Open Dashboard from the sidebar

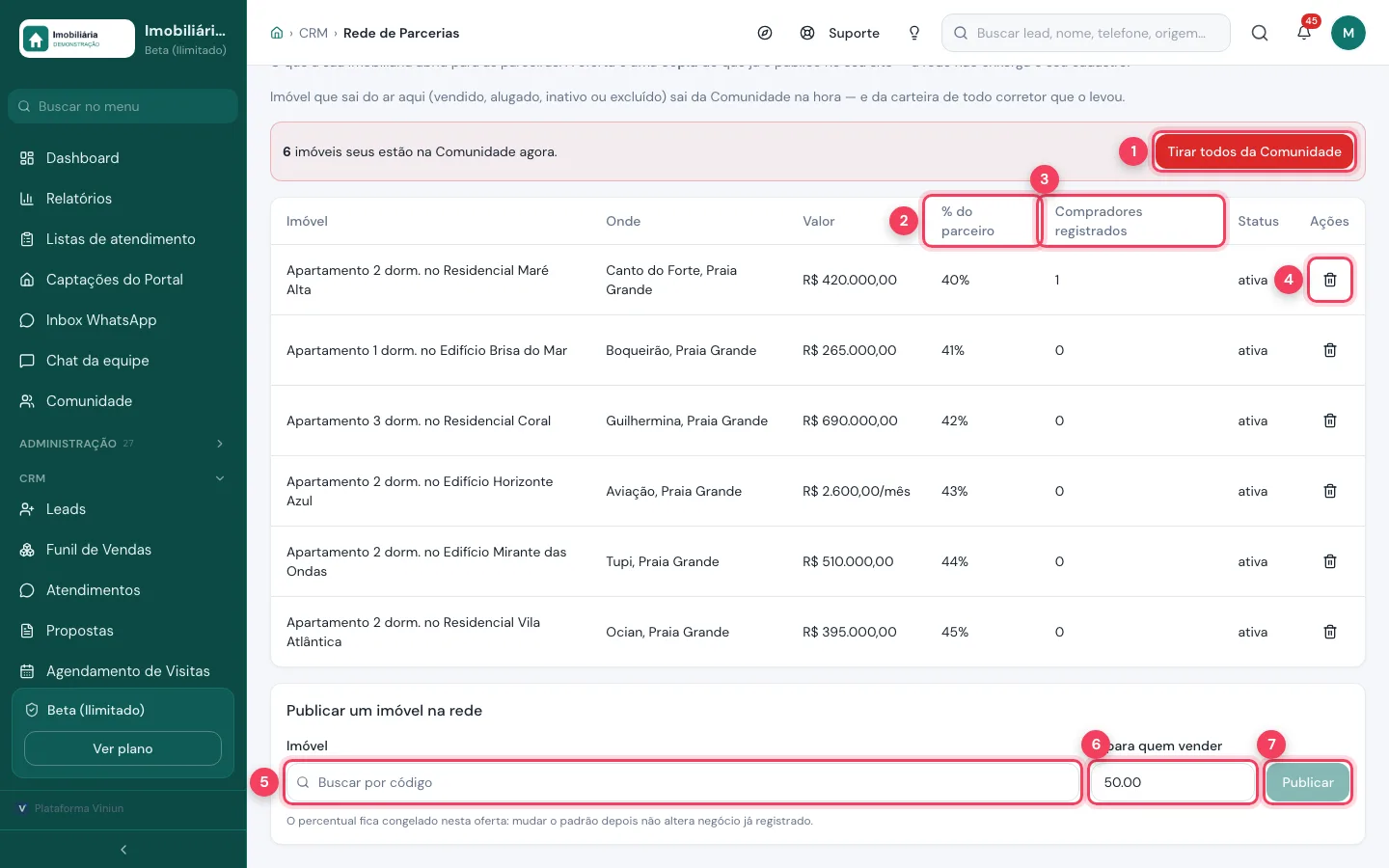(123, 158)
